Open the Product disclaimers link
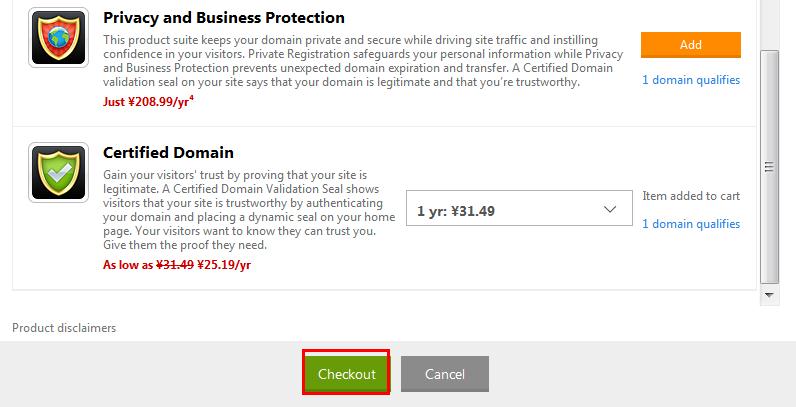This screenshot has height=407, width=796. (64, 328)
